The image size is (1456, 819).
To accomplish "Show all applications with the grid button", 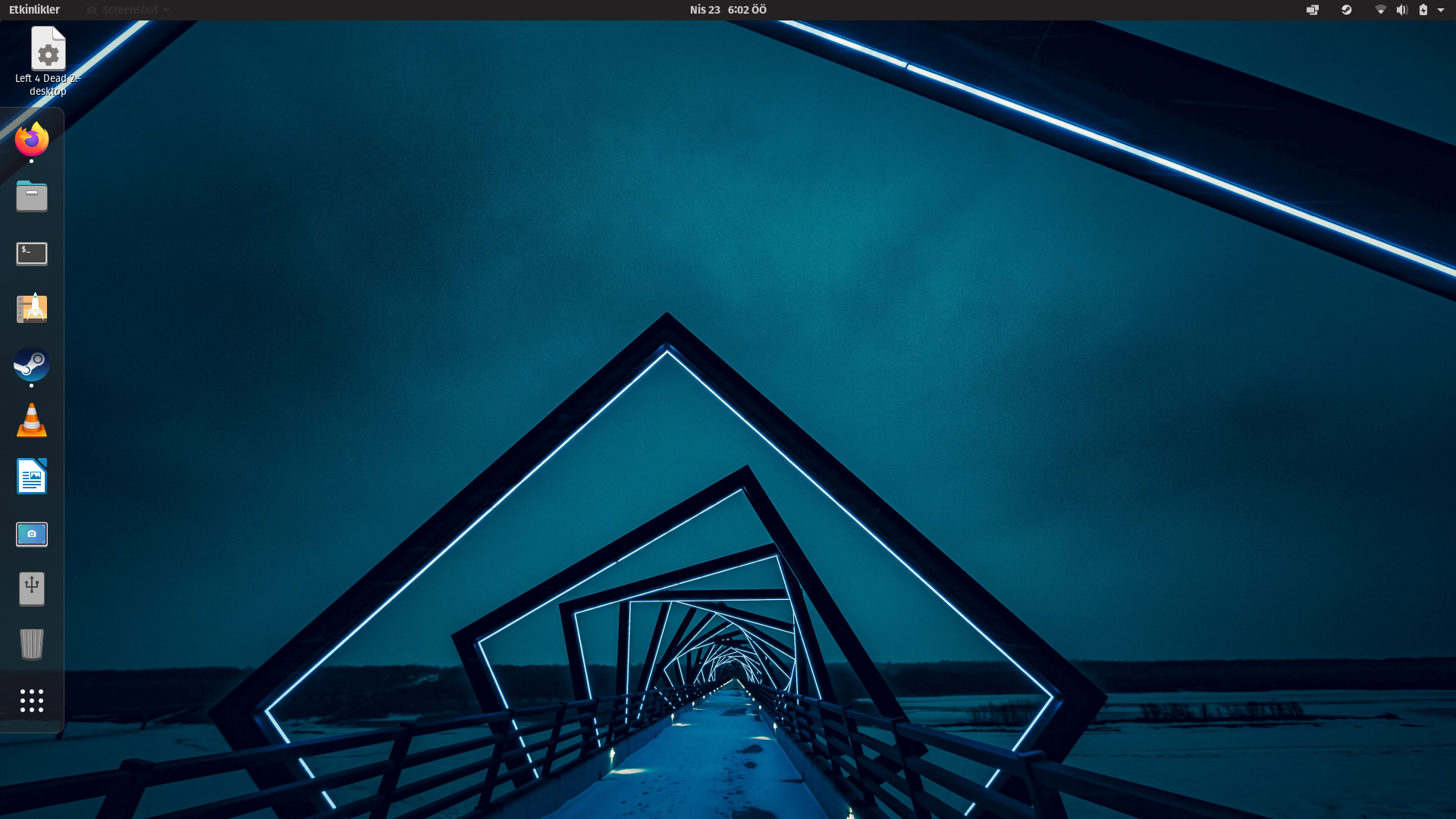I will coord(32,701).
